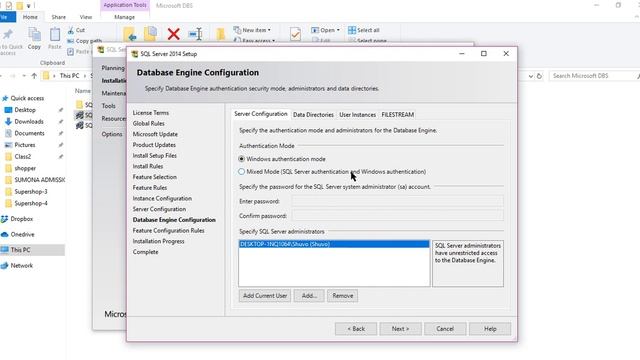Click License Terms step in setup sidebar
640x360 pixels.
click(151, 113)
